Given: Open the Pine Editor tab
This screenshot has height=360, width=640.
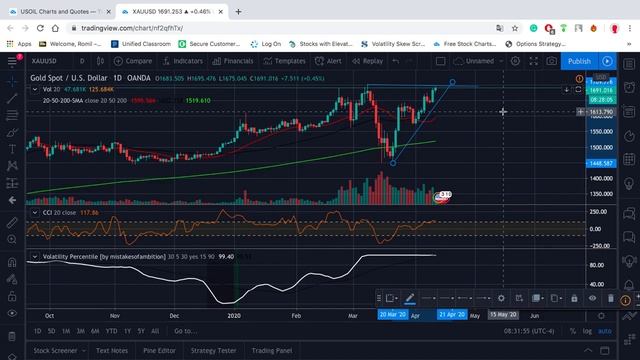Looking at the screenshot, I should pos(159,351).
